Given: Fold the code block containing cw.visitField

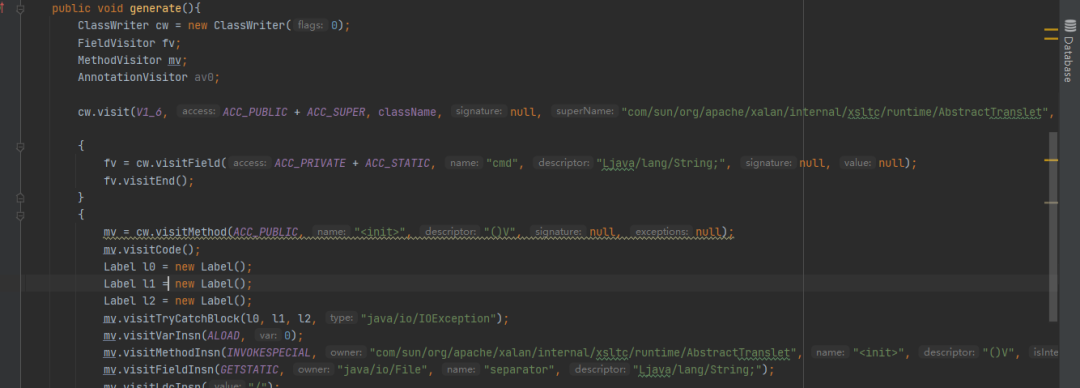Looking at the screenshot, I should click(20, 147).
